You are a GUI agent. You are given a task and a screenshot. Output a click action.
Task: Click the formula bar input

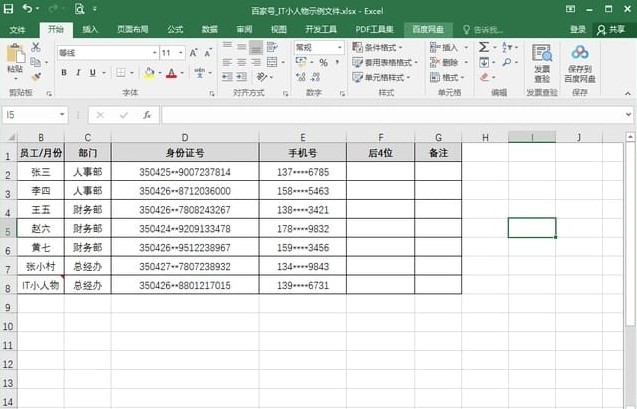point(392,115)
